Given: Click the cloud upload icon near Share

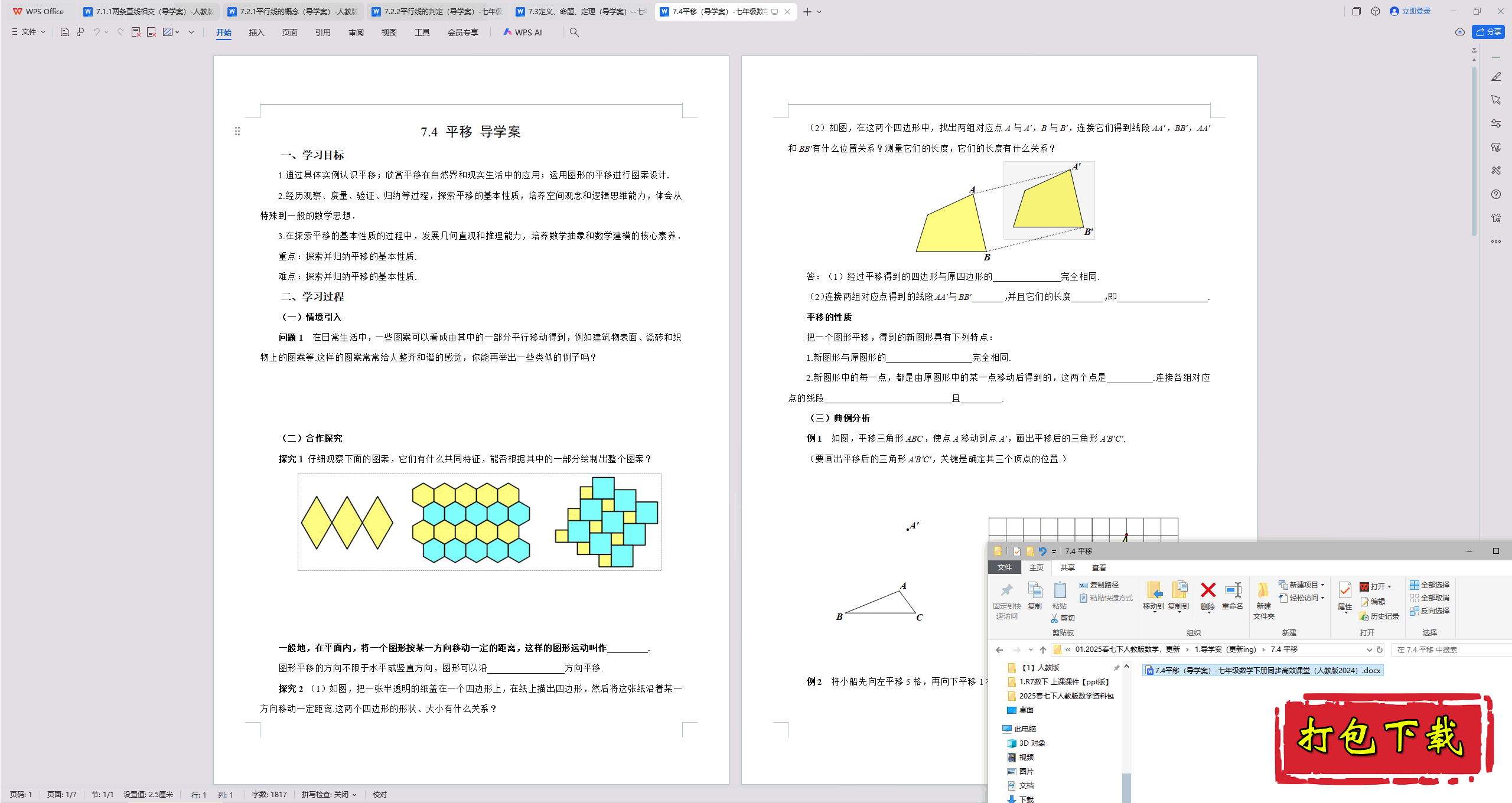Looking at the screenshot, I should click(x=1460, y=32).
